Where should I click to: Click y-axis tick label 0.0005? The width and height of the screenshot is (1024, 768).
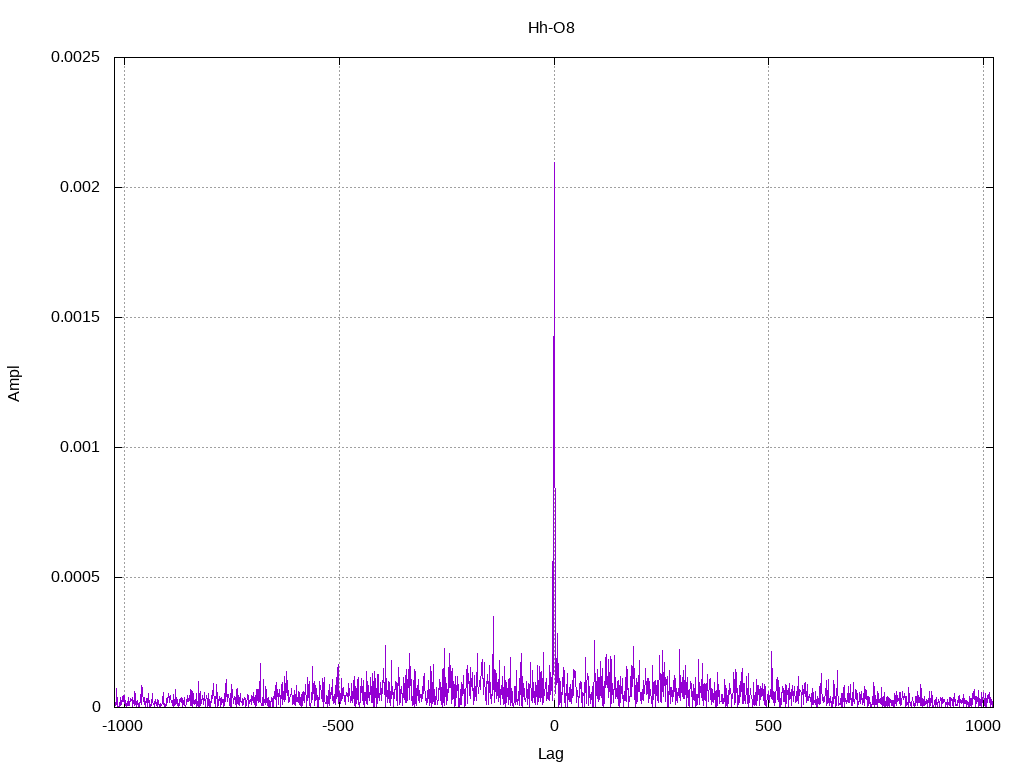point(76,577)
